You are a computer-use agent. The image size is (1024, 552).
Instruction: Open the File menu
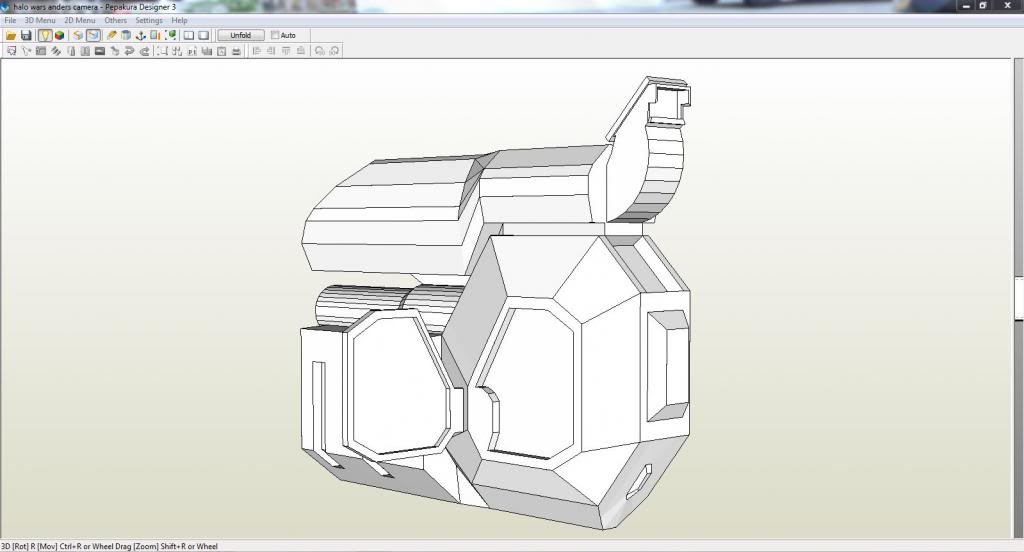(x=10, y=20)
